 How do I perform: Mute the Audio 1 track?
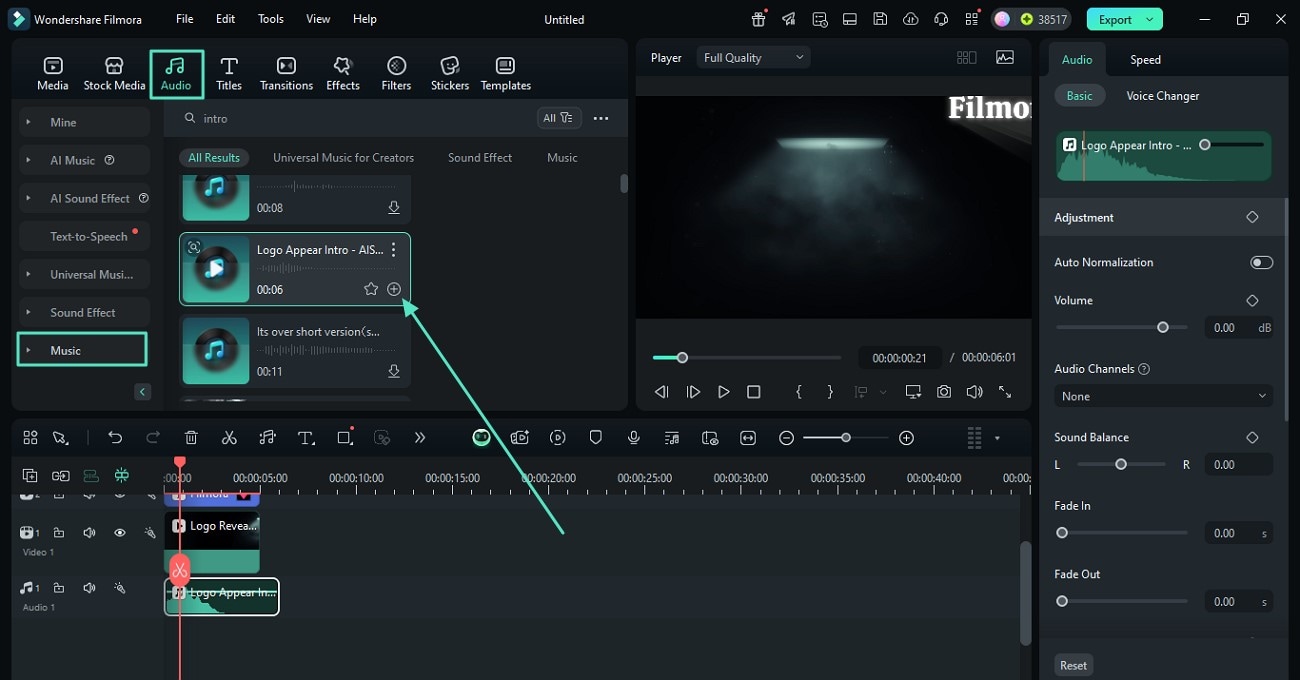[x=89, y=588]
